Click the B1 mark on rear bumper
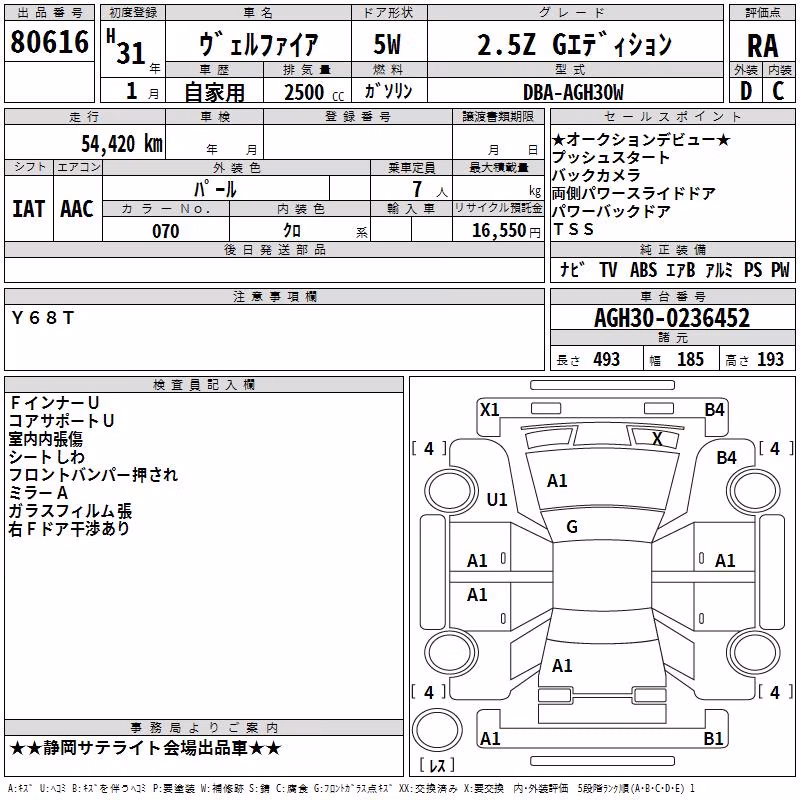 (x=713, y=738)
